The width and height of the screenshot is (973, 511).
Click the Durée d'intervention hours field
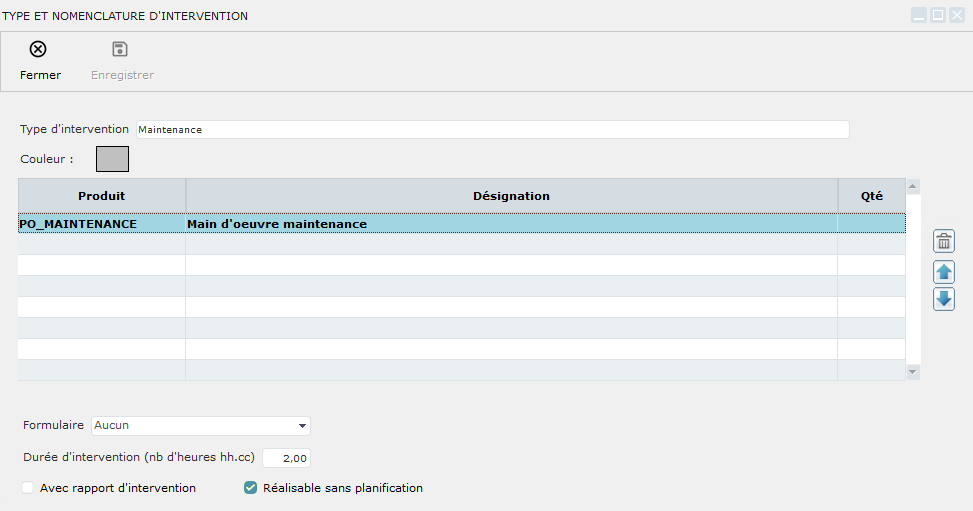click(x=286, y=458)
